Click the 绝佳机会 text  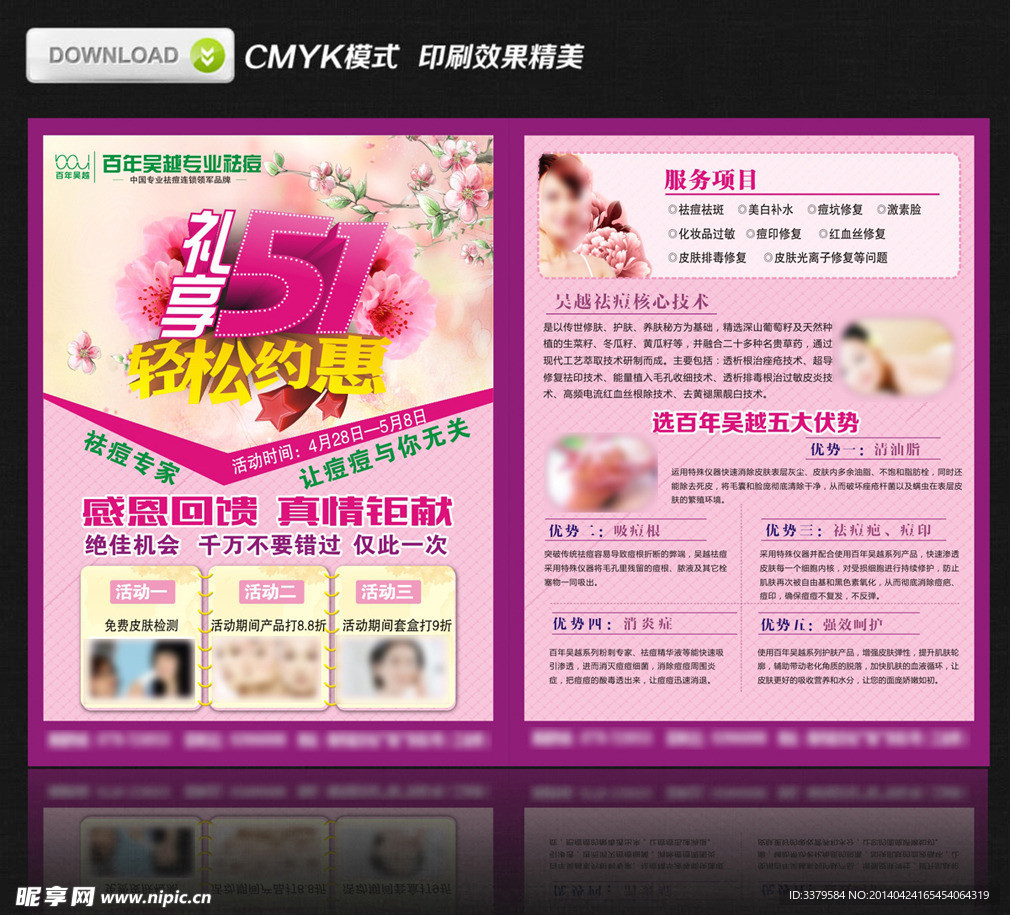tap(132, 545)
